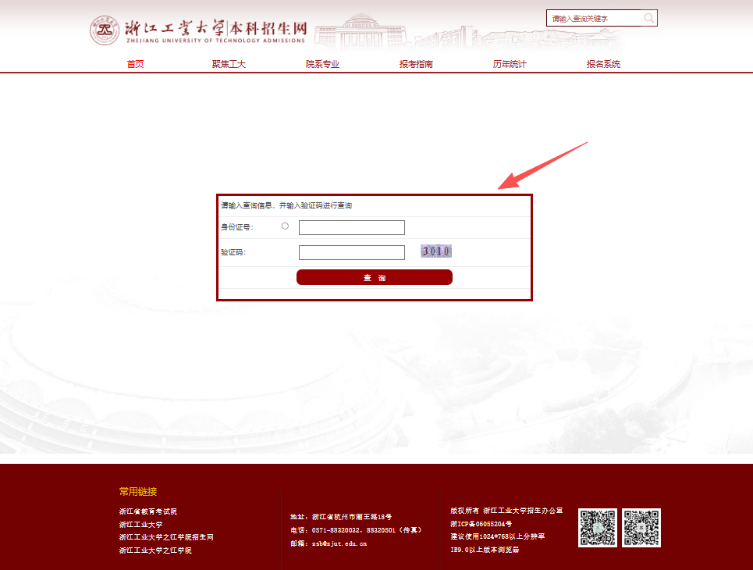Click the 验证码 label
The height and width of the screenshot is (570, 753).
pyautogui.click(x=233, y=252)
